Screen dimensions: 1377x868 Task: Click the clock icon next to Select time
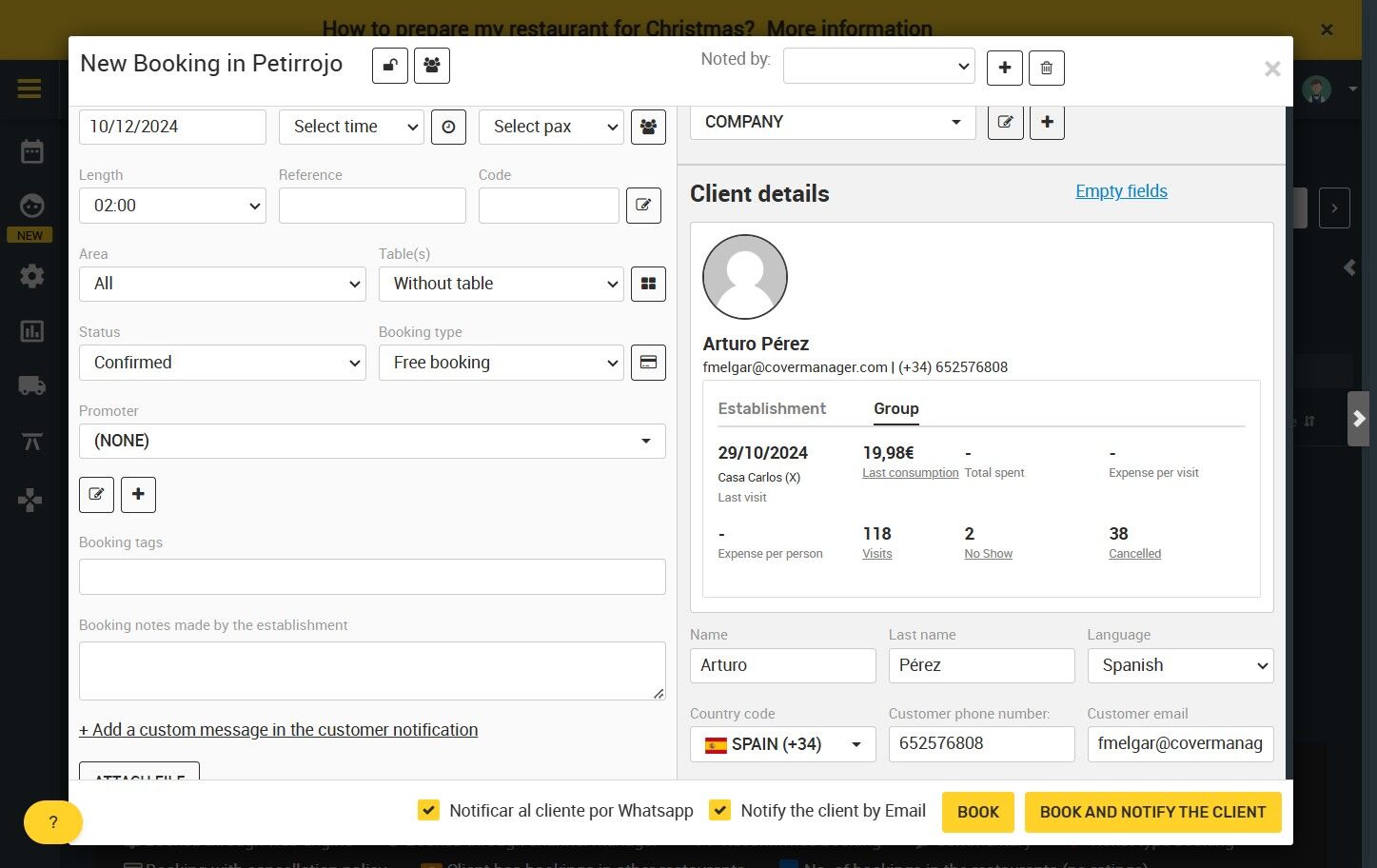(x=448, y=127)
